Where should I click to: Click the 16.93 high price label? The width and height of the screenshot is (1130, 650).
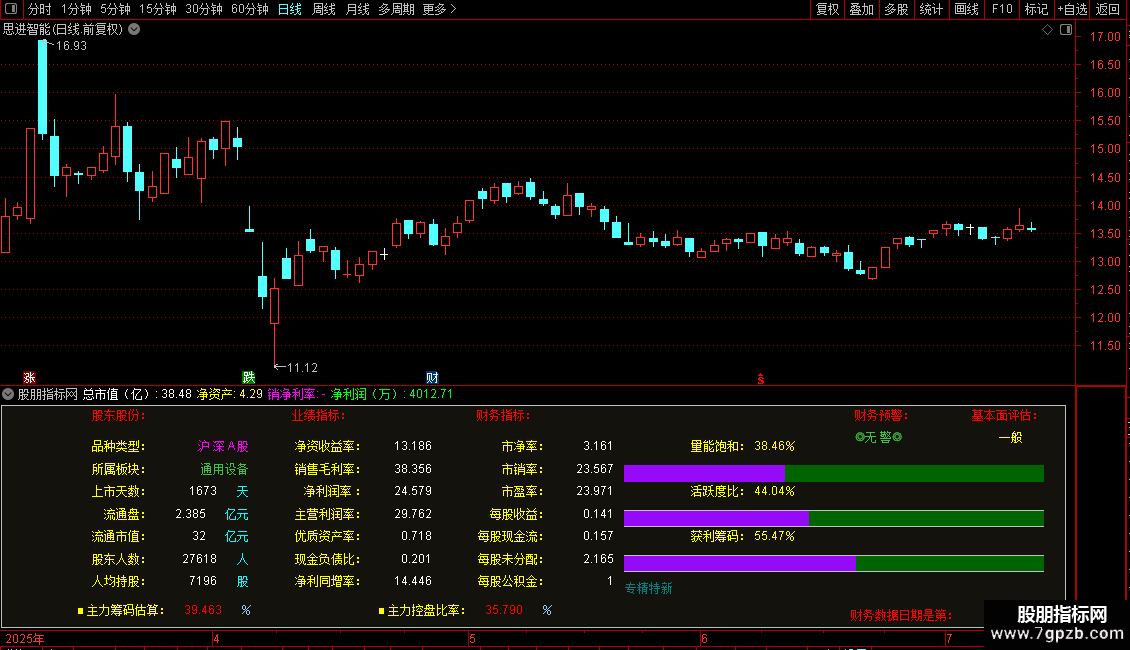pos(71,46)
